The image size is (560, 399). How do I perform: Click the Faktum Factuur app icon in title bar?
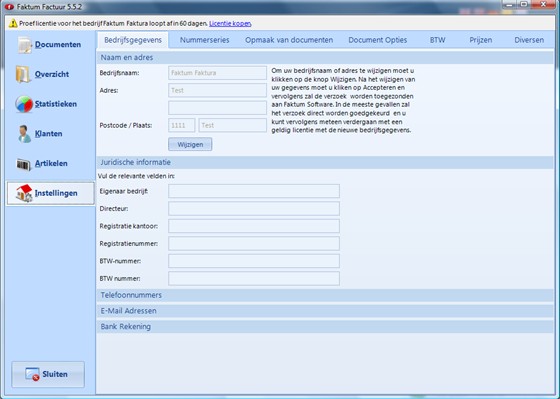click(x=9, y=7)
